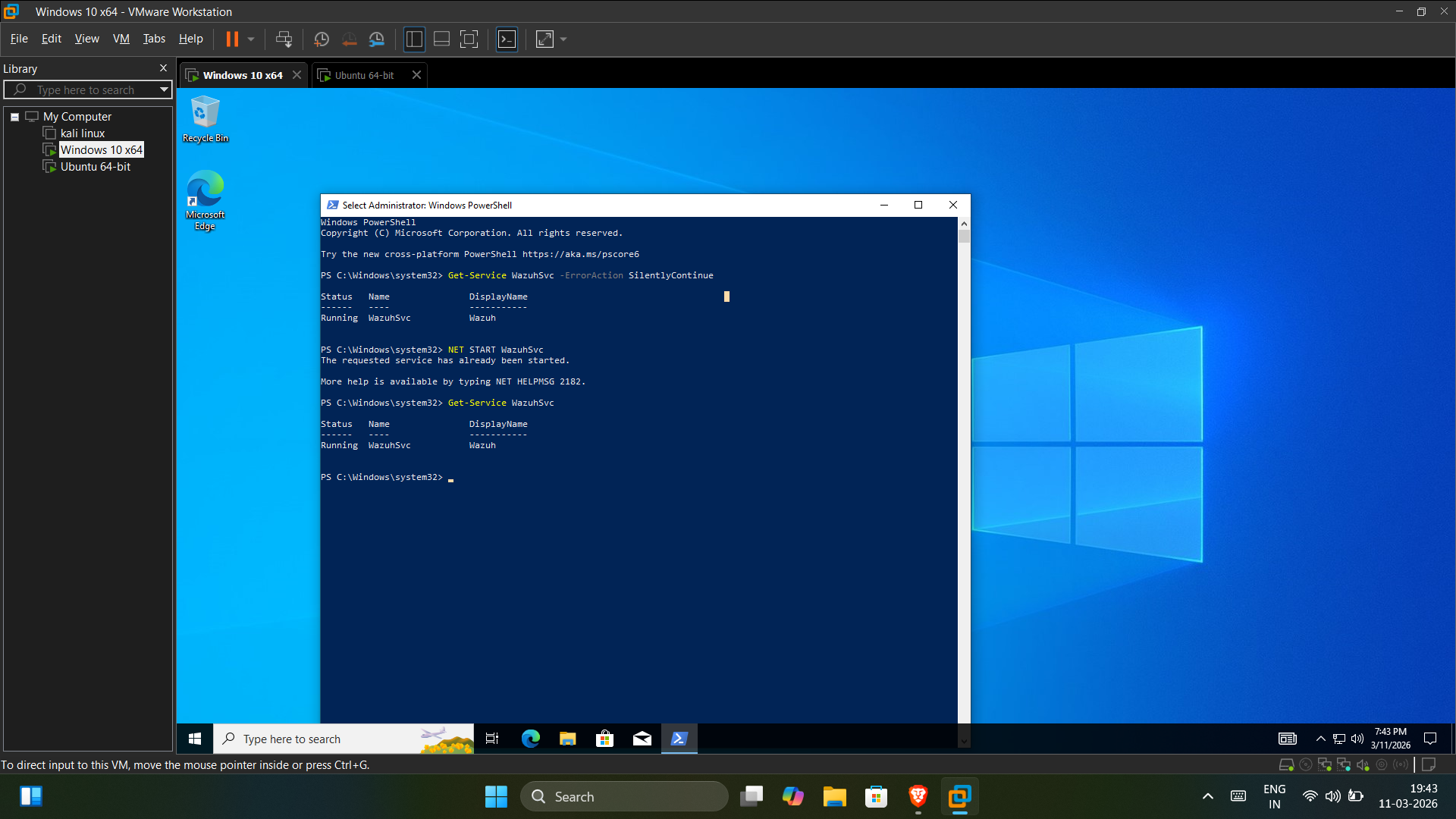Collapse the My Computer tree node
This screenshot has height=819, width=1456.
pos(14,117)
